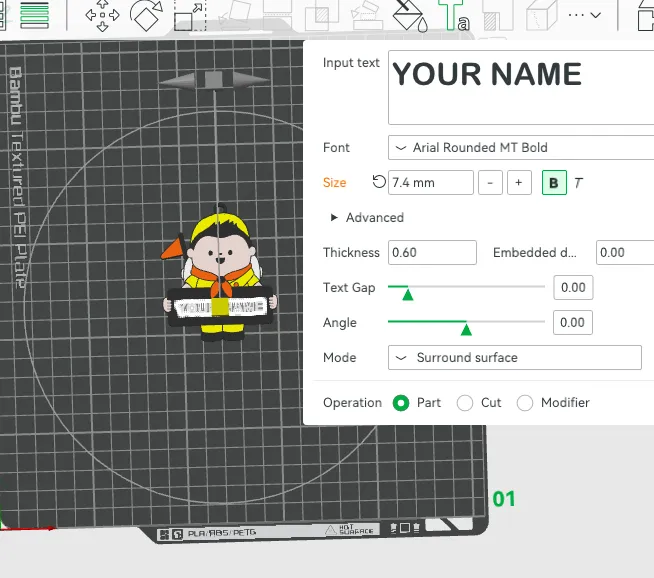Open the Color painting bucket tool

coord(410,15)
